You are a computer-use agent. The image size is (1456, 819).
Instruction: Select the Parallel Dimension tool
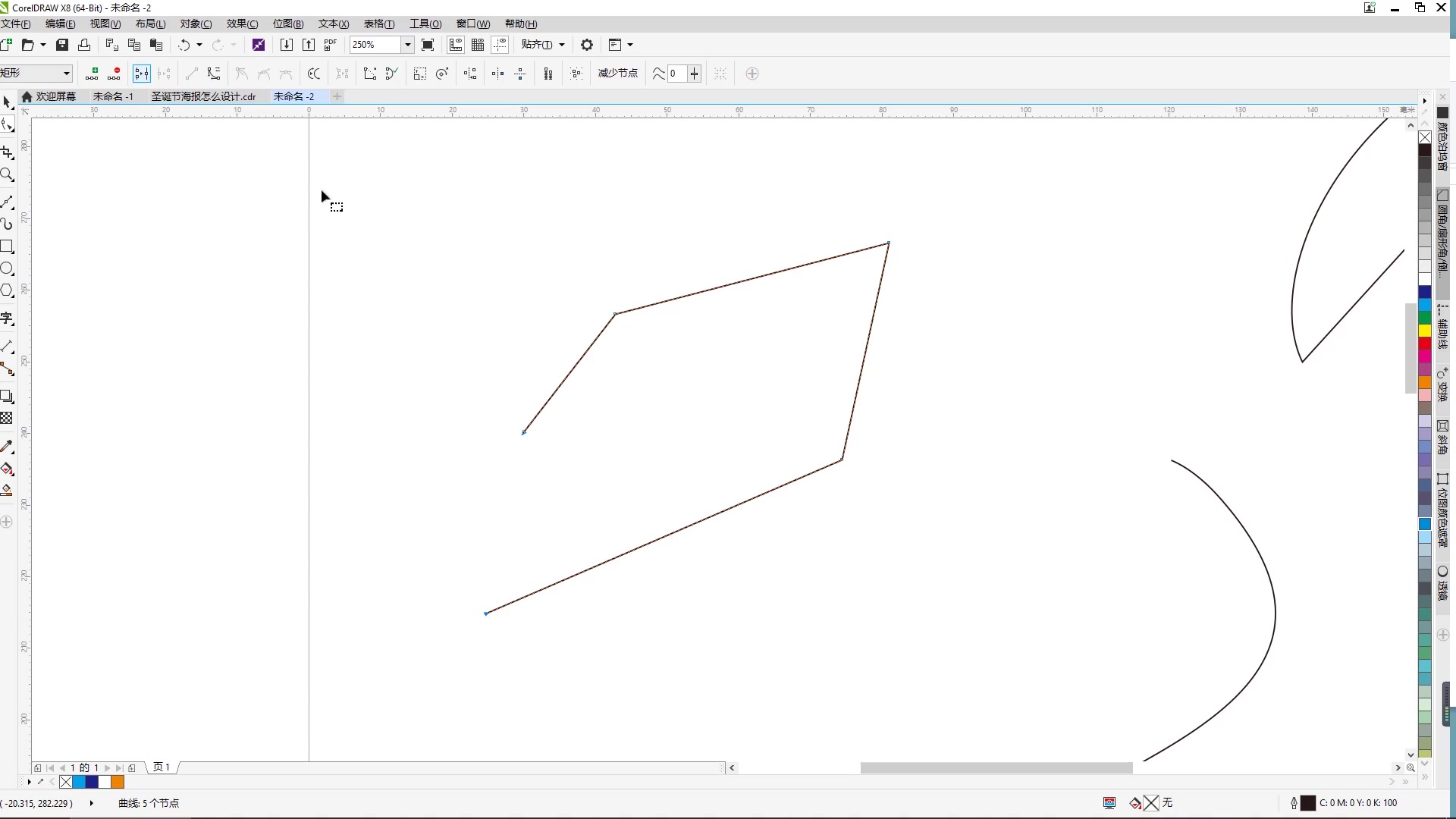point(7,347)
